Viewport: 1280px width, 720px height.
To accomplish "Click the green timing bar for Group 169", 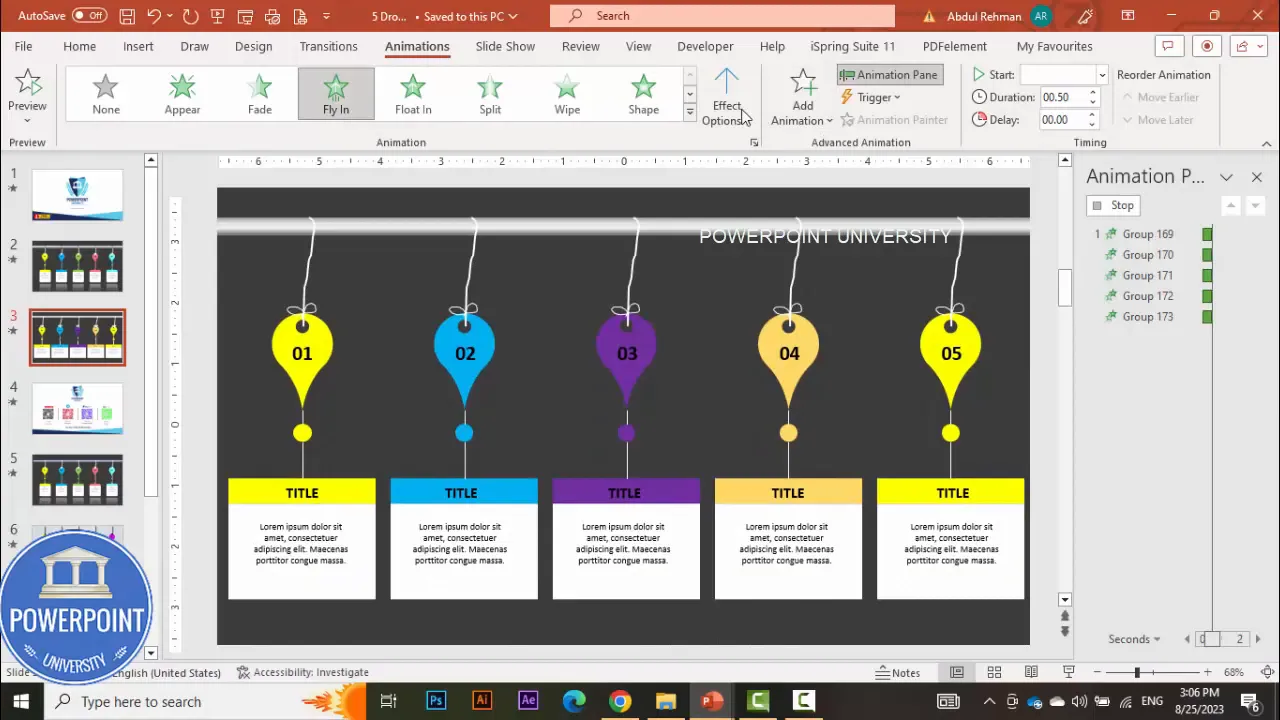I will pyautogui.click(x=1207, y=234).
